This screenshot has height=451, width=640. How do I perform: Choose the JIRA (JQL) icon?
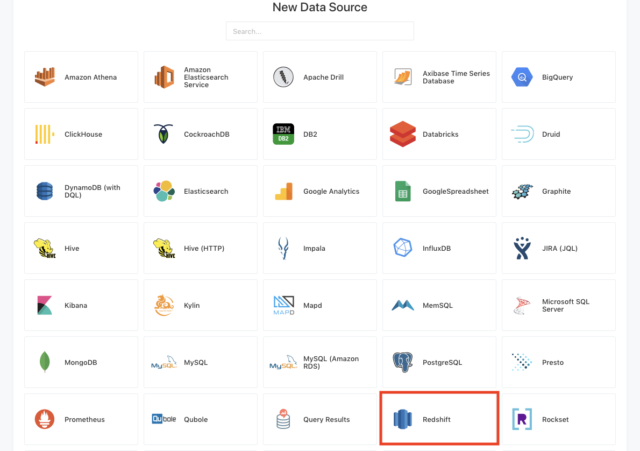(x=522, y=248)
